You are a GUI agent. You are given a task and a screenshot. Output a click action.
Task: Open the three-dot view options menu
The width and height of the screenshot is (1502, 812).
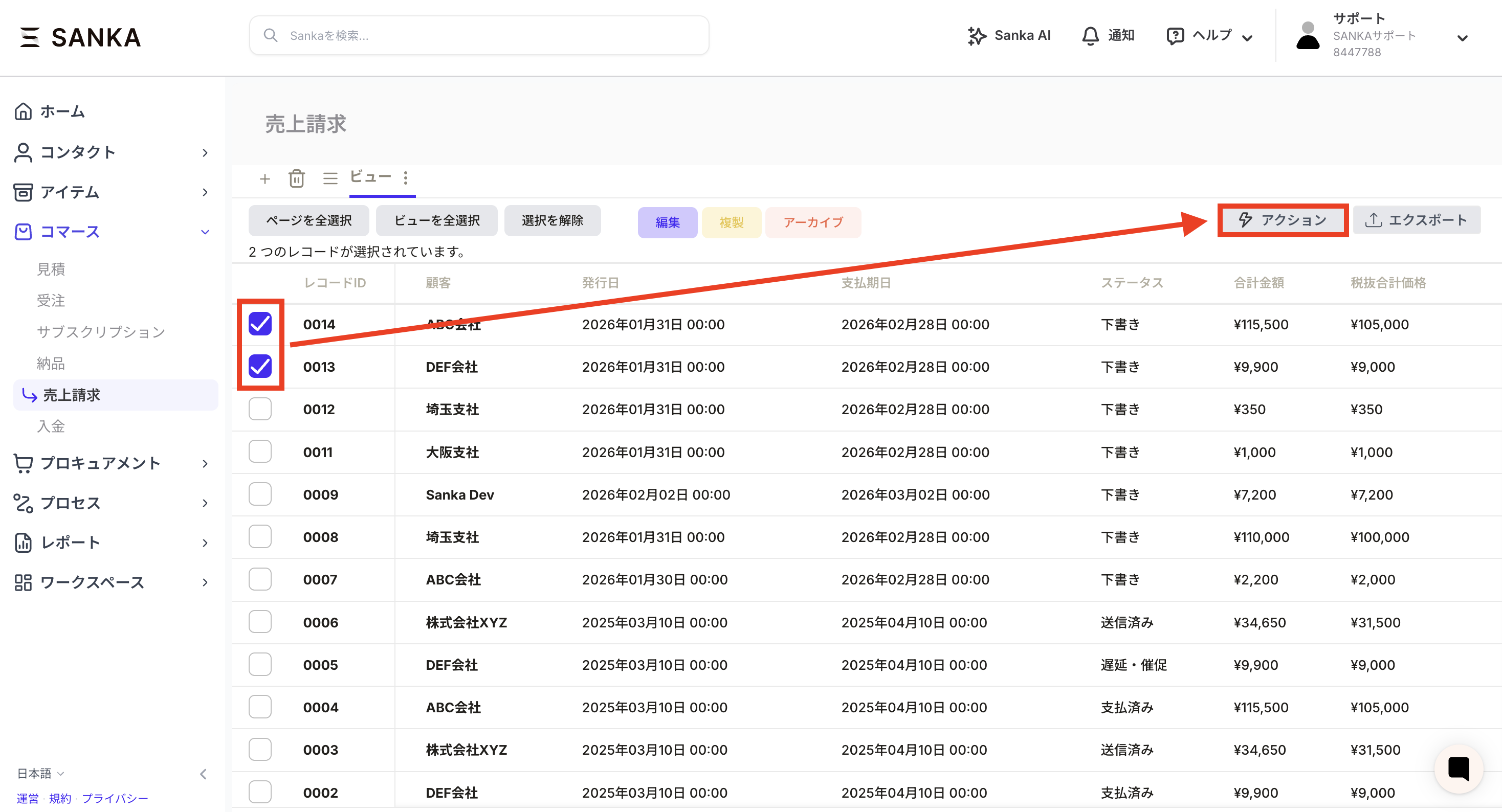pyautogui.click(x=406, y=177)
